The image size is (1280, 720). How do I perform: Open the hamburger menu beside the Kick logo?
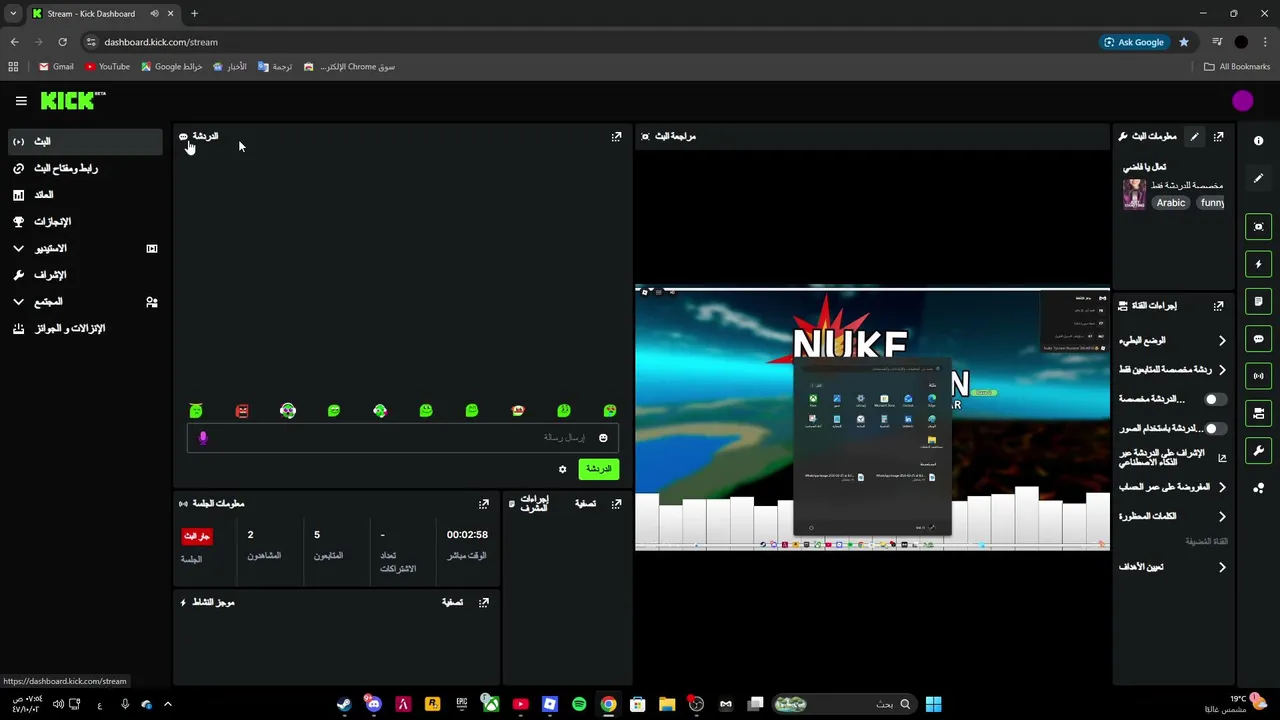coord(21,101)
